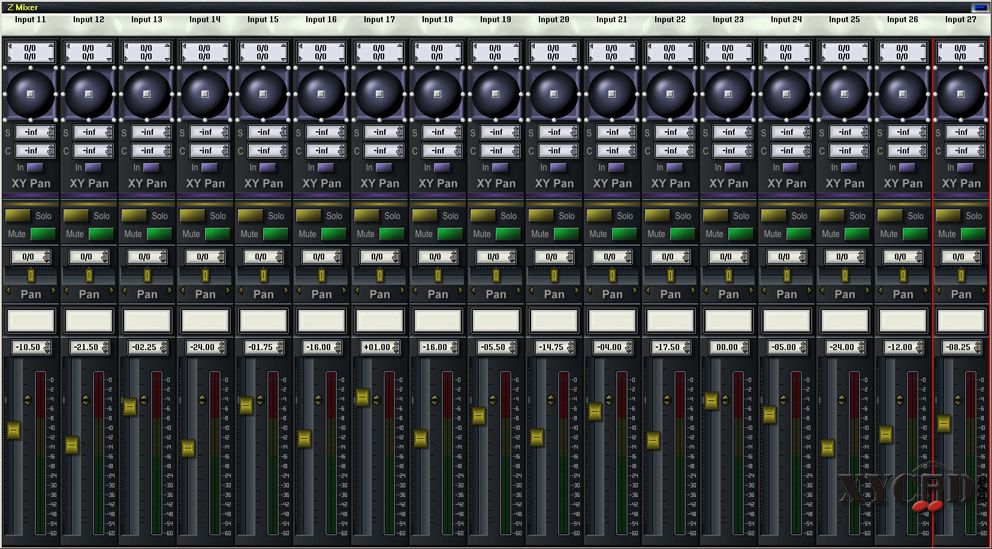Click fader nudge arrows beside Input 11 fader
The image size is (992, 549).
pos(27,400)
